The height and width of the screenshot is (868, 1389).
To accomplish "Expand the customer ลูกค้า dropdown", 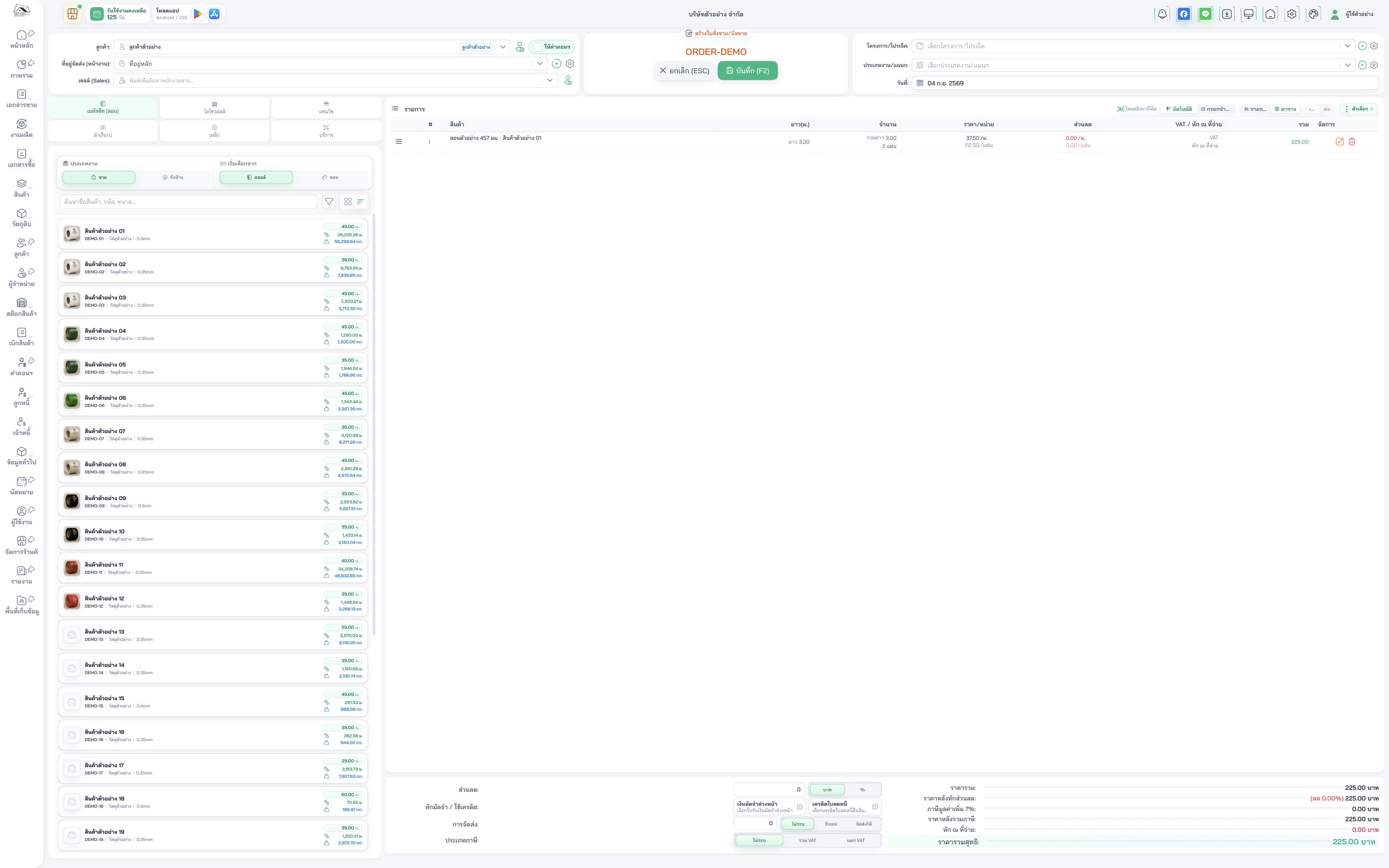I will (503, 47).
